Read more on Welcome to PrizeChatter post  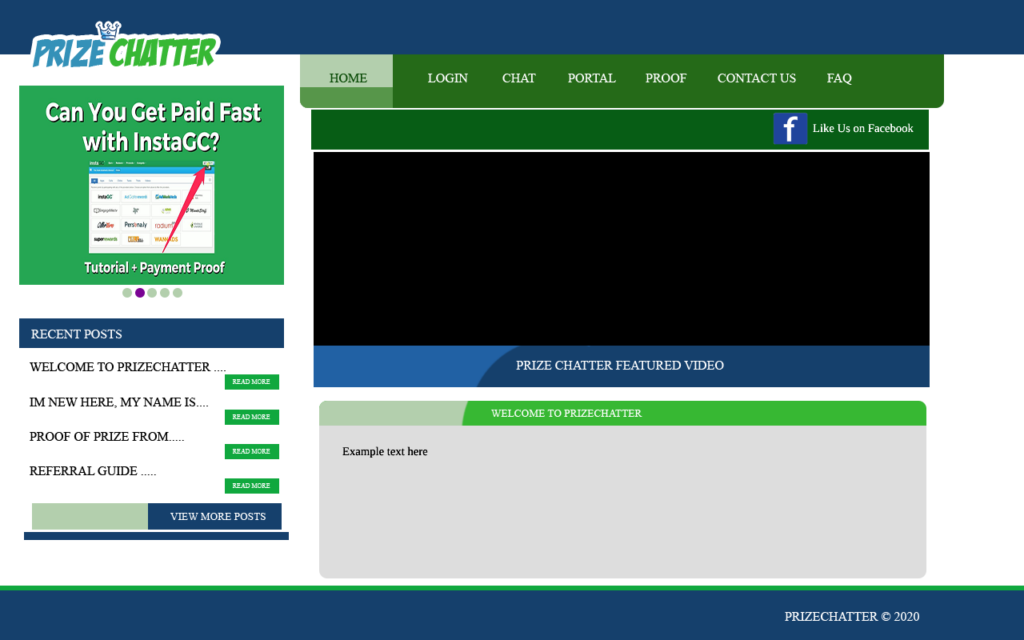click(x=251, y=382)
